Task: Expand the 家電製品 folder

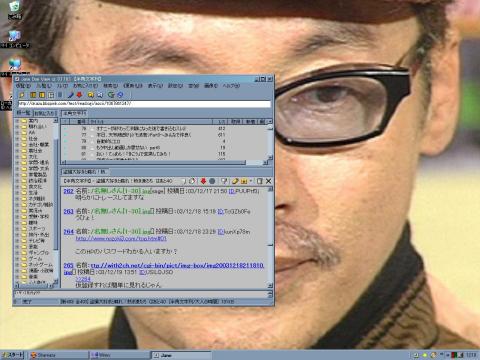Action: 17,175
